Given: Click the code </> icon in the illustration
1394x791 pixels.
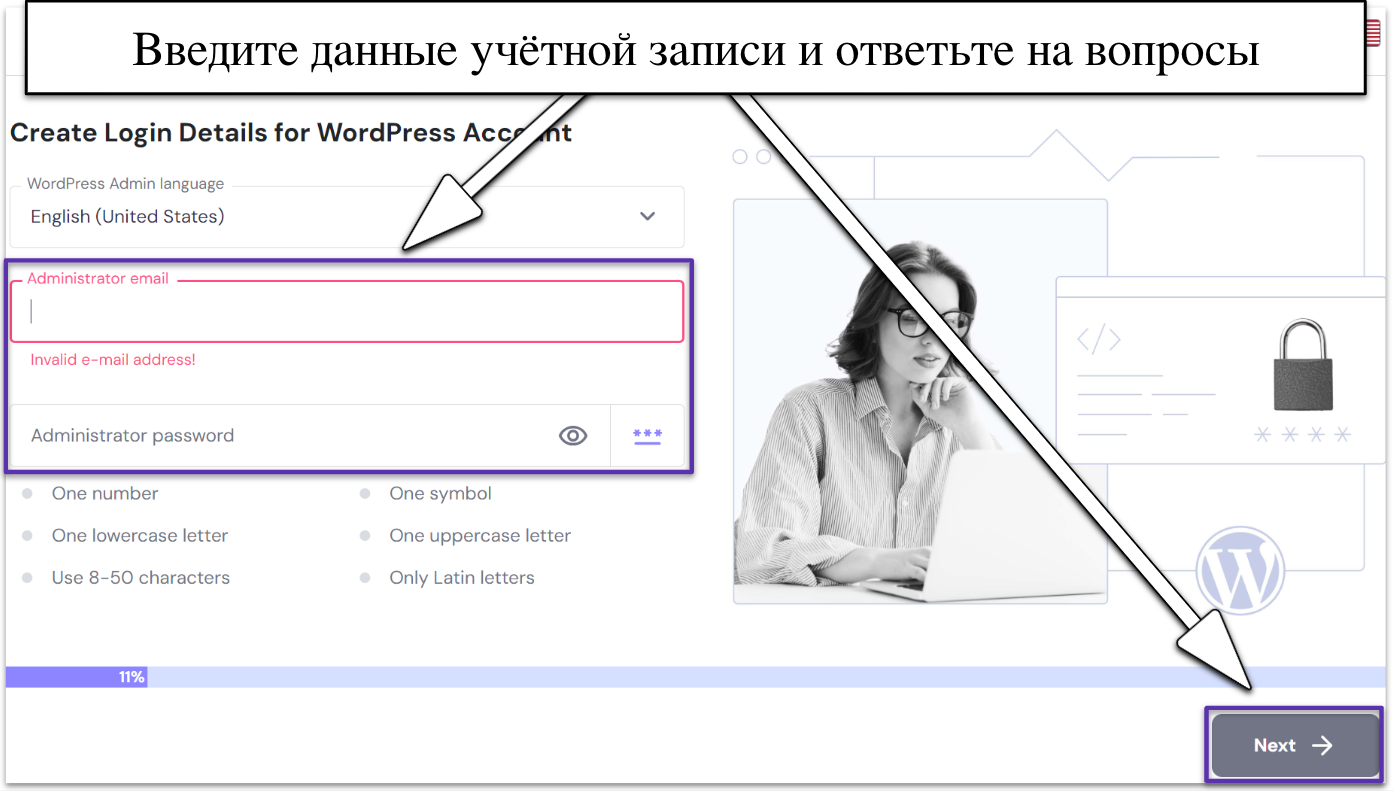Looking at the screenshot, I should (x=1100, y=338).
